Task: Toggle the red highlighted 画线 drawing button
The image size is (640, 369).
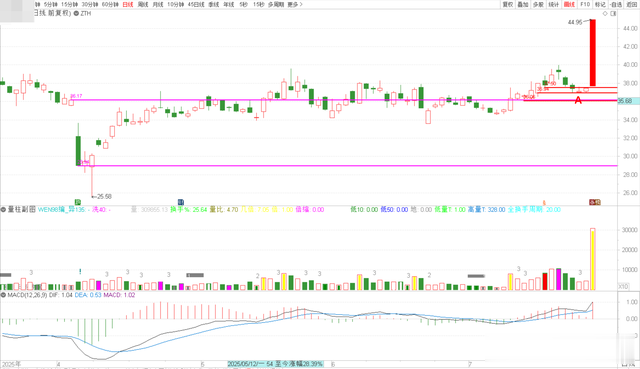Action: (x=569, y=4)
